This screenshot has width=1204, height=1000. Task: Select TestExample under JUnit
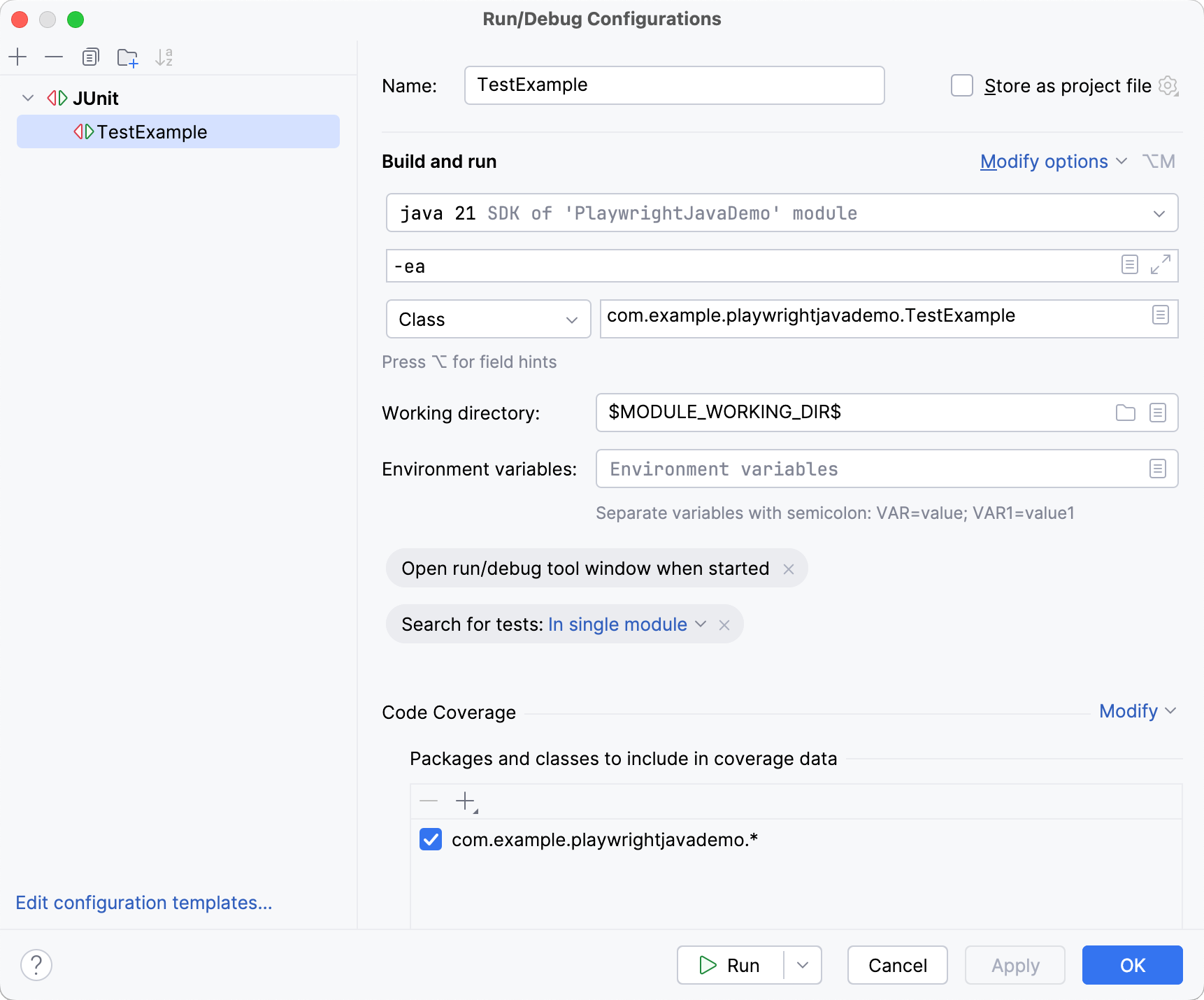pyautogui.click(x=152, y=131)
